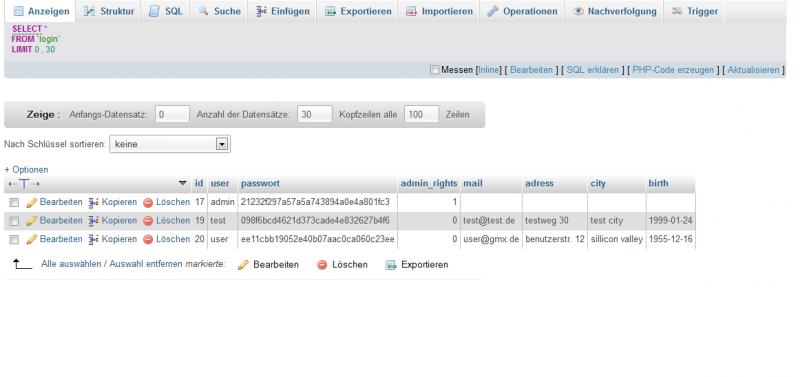800x377 pixels.
Task: Click pencil edit icon for admin row
Action: [x=32, y=203]
